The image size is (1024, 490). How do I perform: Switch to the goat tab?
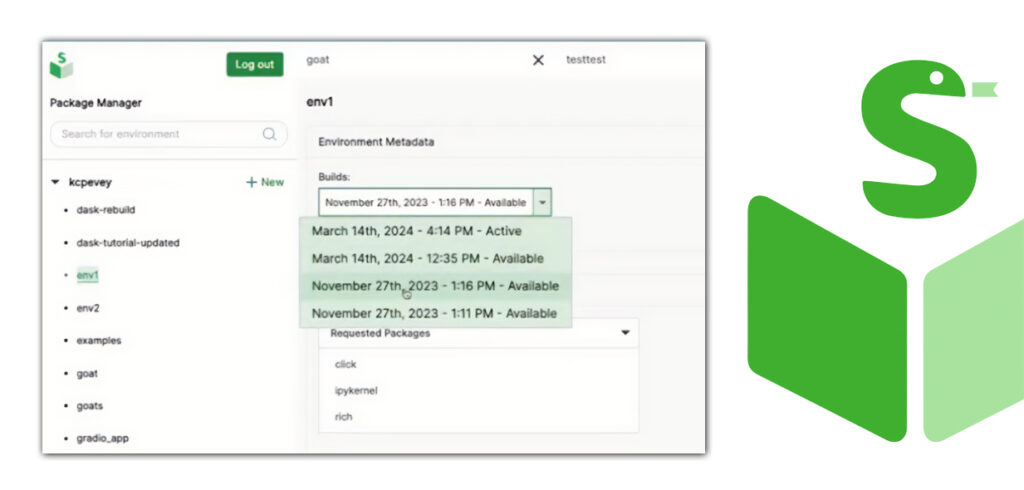tap(318, 59)
